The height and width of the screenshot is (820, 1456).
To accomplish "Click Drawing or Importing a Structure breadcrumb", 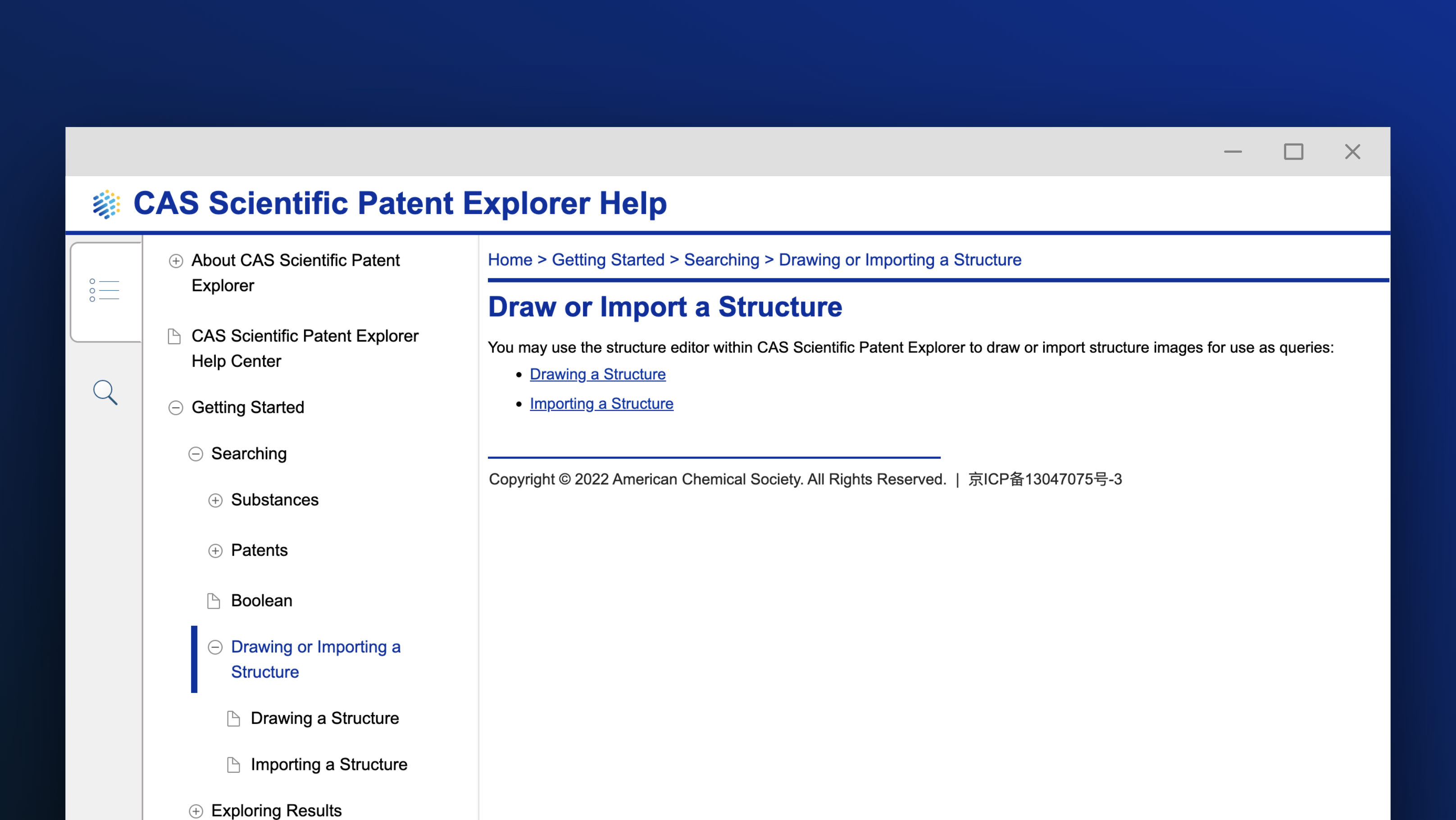I will [900, 260].
